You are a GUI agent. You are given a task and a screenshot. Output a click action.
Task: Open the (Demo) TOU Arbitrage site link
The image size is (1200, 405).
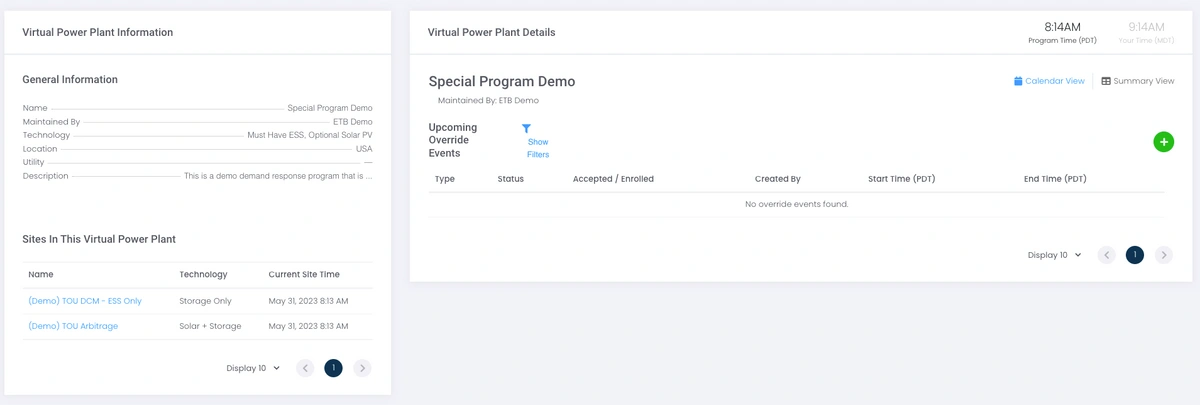tap(73, 326)
